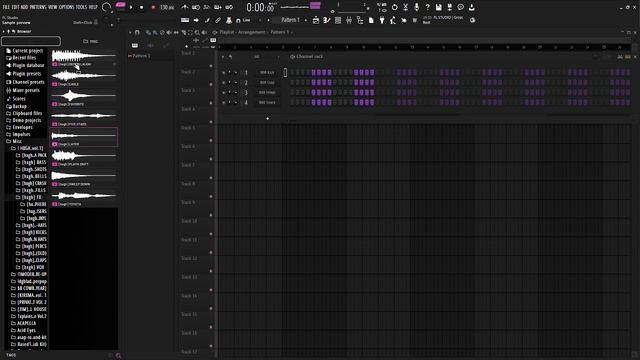Click the scissors audio editor icon
Viewport: 640px width, 360px height.
[x=406, y=7]
